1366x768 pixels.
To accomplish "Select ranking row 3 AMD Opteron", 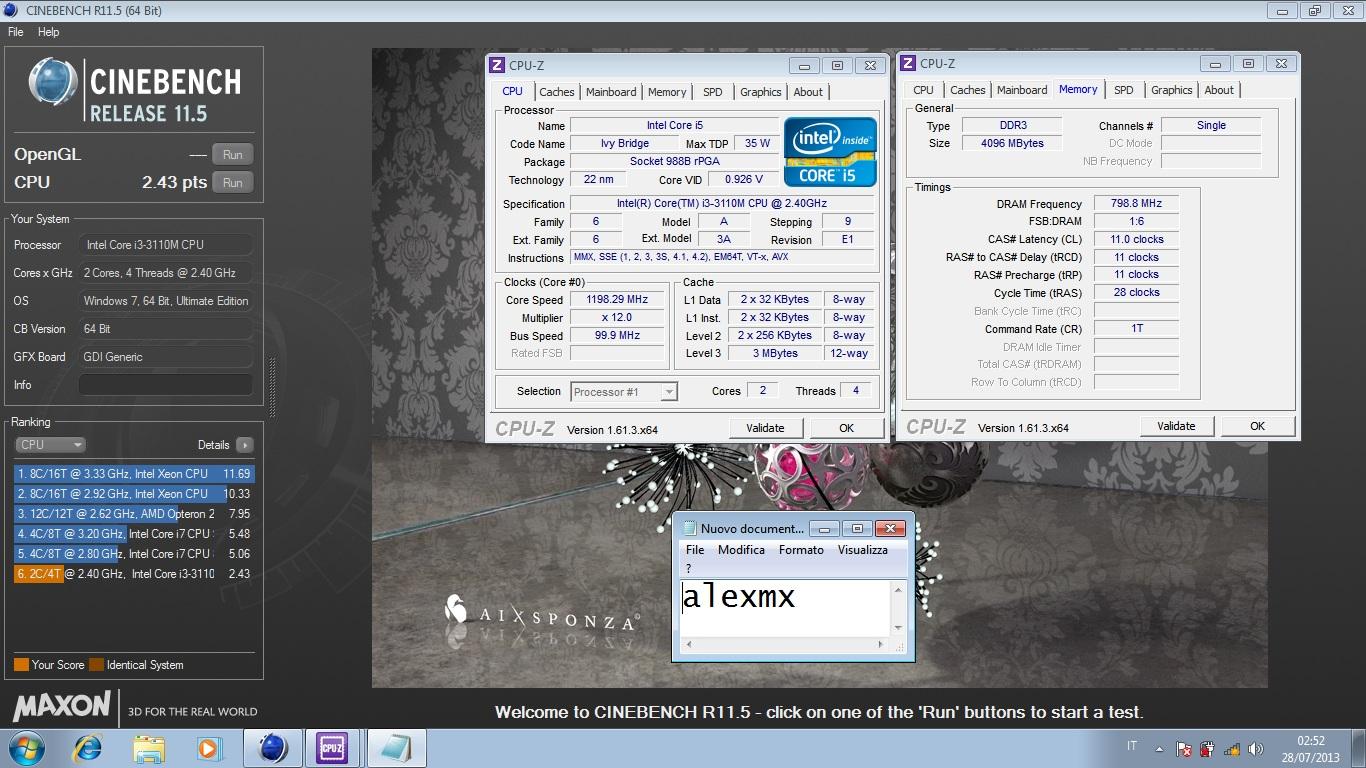I will tap(133, 514).
